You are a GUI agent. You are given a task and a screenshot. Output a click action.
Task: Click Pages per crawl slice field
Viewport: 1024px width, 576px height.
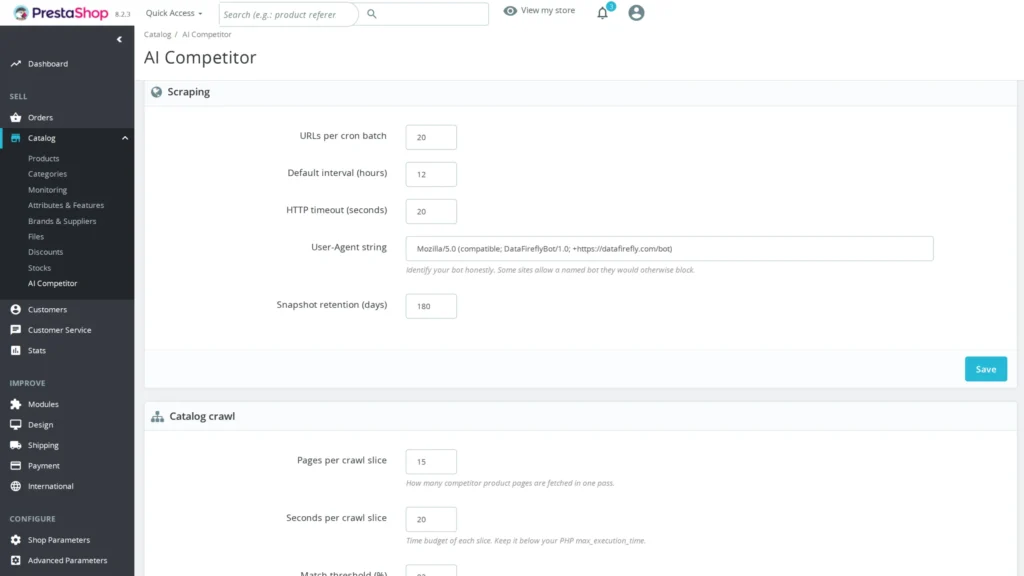tap(431, 462)
